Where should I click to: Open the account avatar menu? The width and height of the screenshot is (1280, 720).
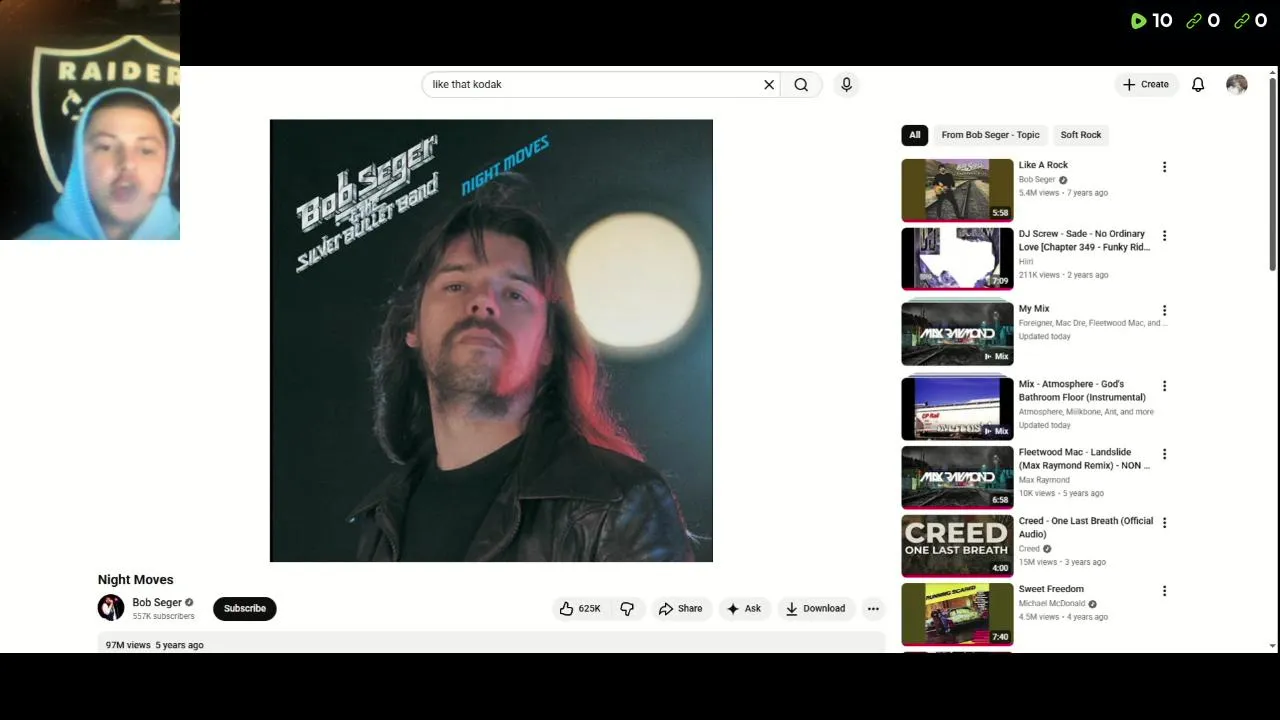coord(1237,85)
